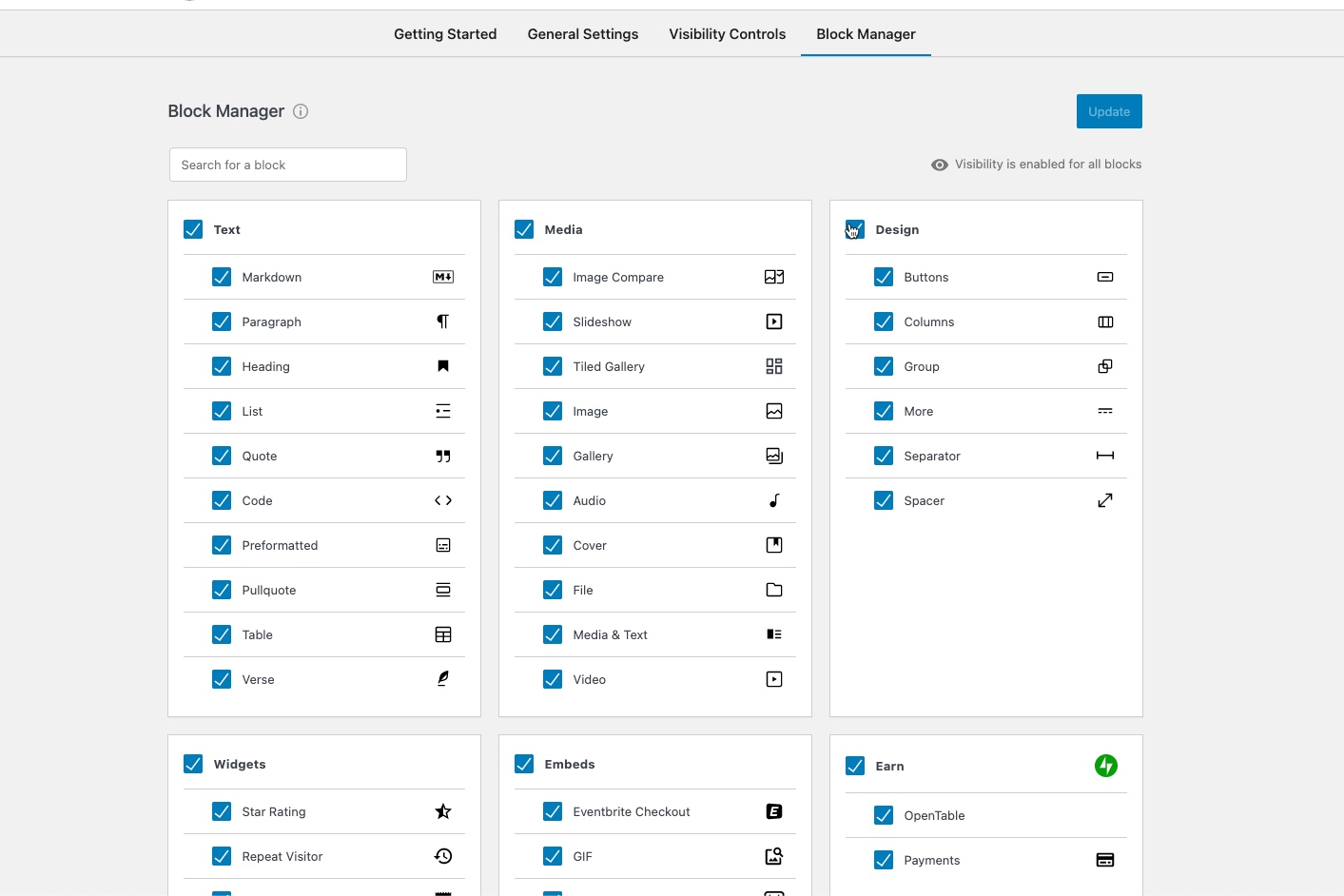Click the Jetpack icon in Earn
This screenshot has width=1344, height=896.
[1105, 766]
